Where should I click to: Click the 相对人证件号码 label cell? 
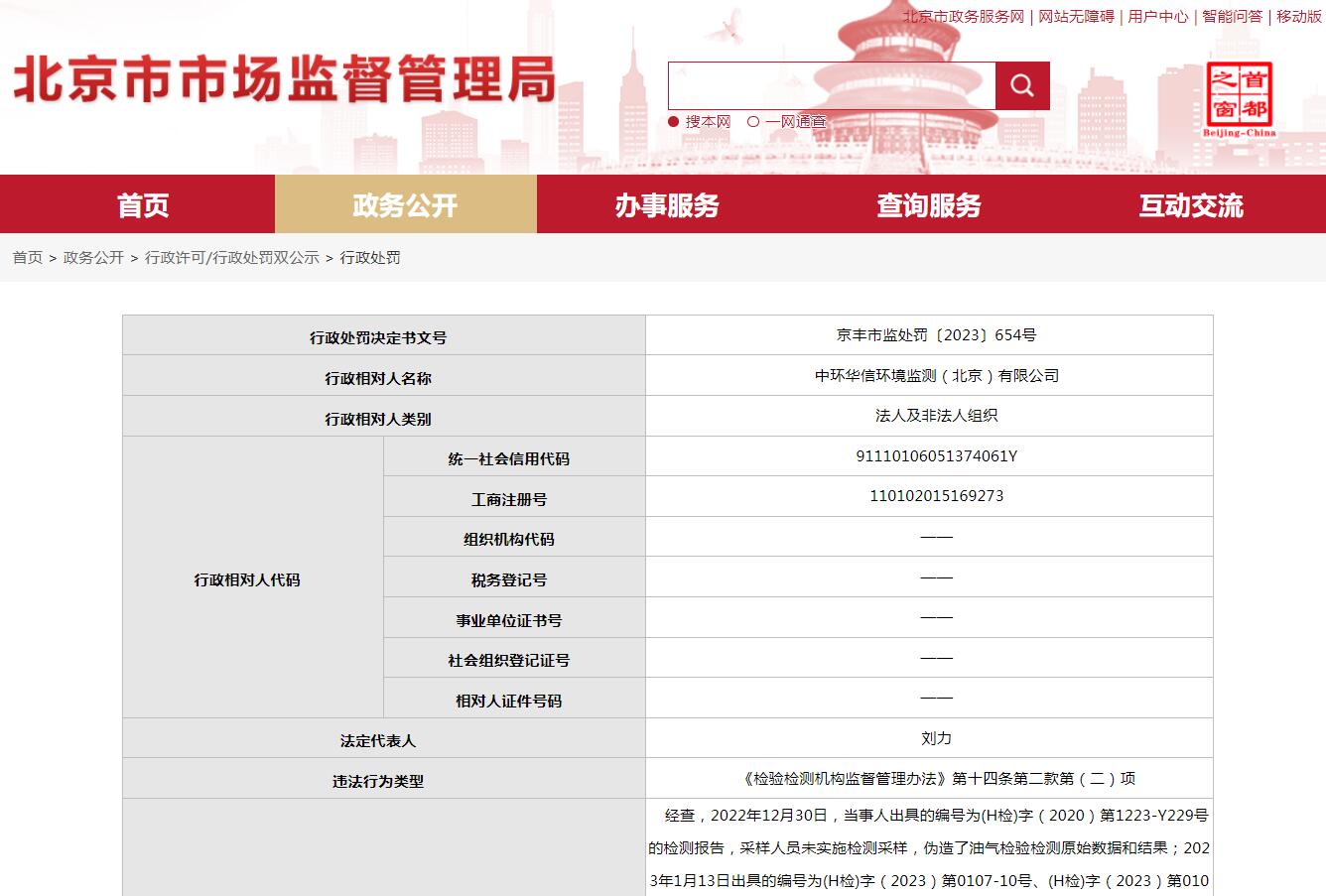pos(514,699)
